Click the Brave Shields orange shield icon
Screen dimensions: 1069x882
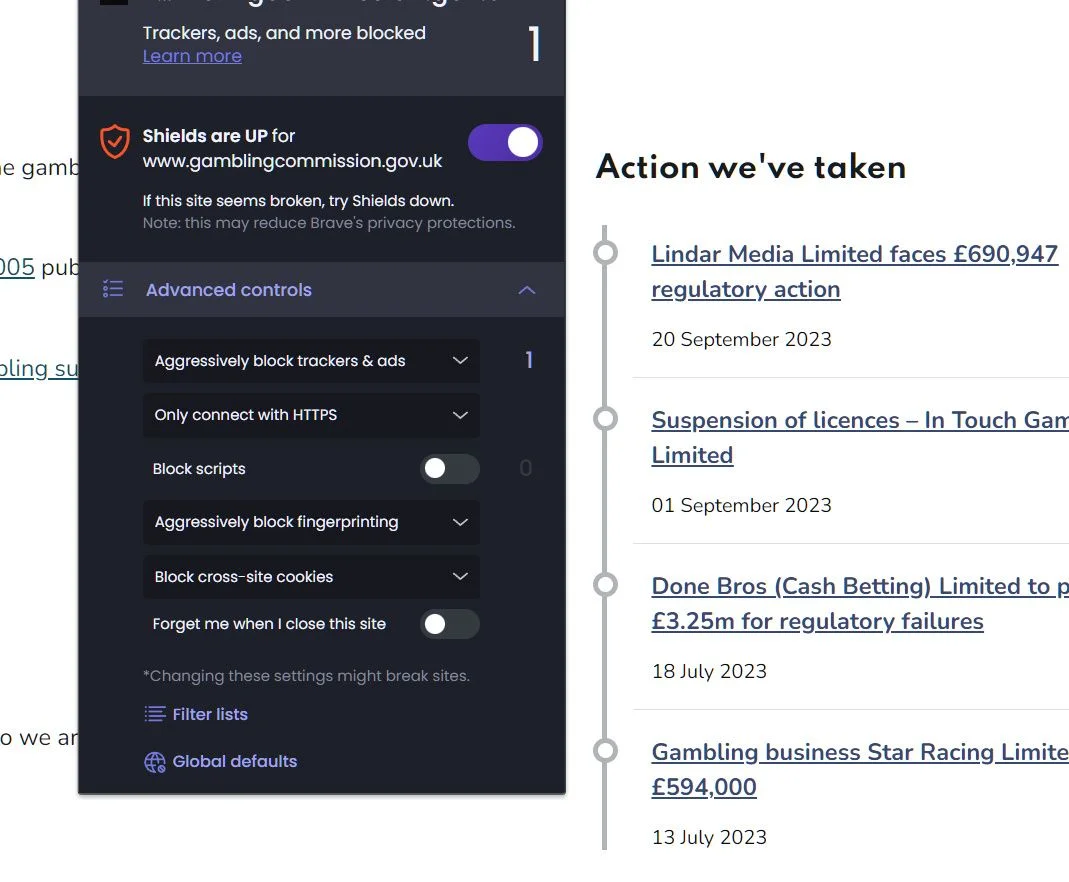115,141
